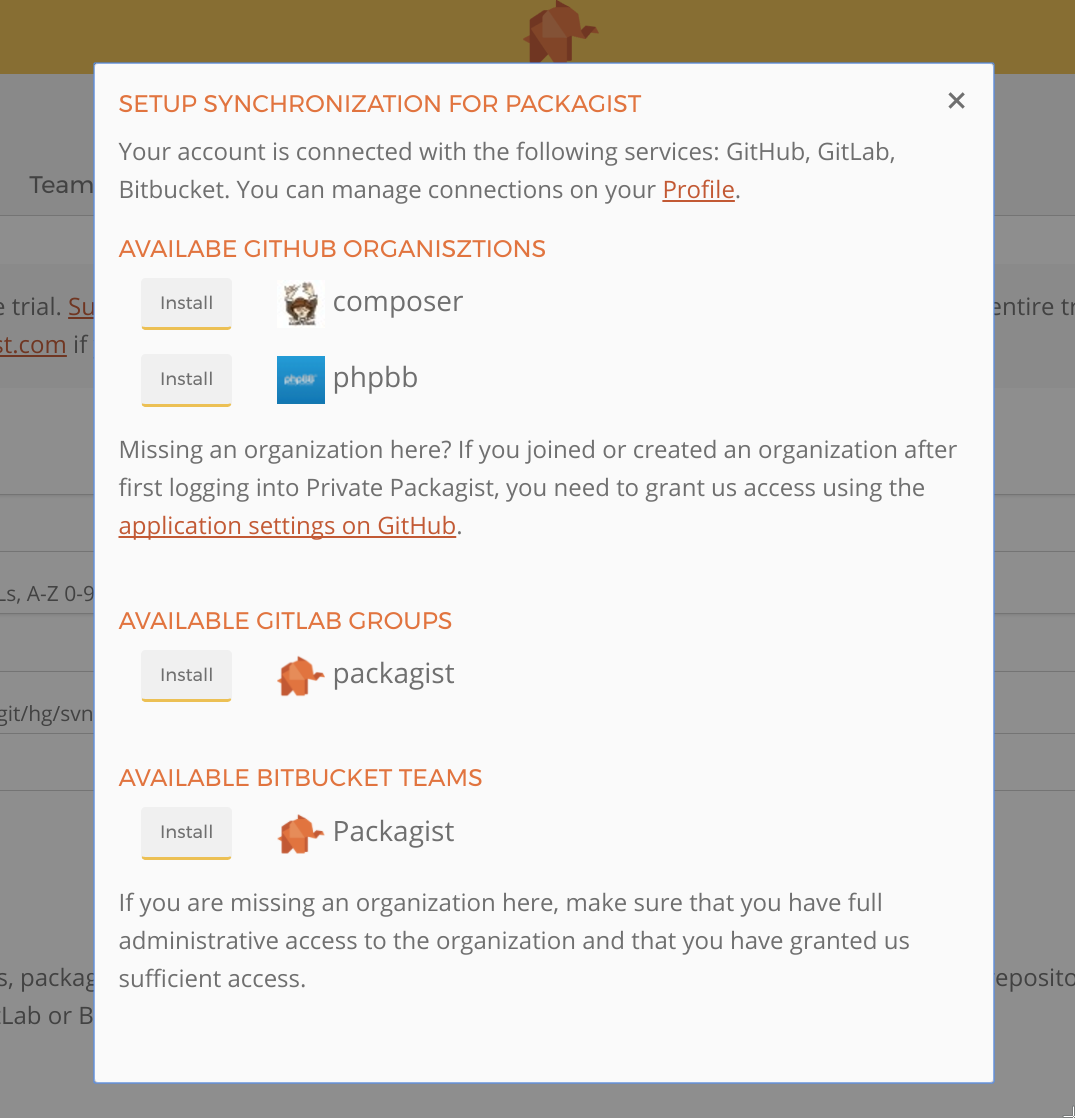The width and height of the screenshot is (1075, 1118).
Task: Click the Packagist elephant logo in header
Action: pos(560,31)
